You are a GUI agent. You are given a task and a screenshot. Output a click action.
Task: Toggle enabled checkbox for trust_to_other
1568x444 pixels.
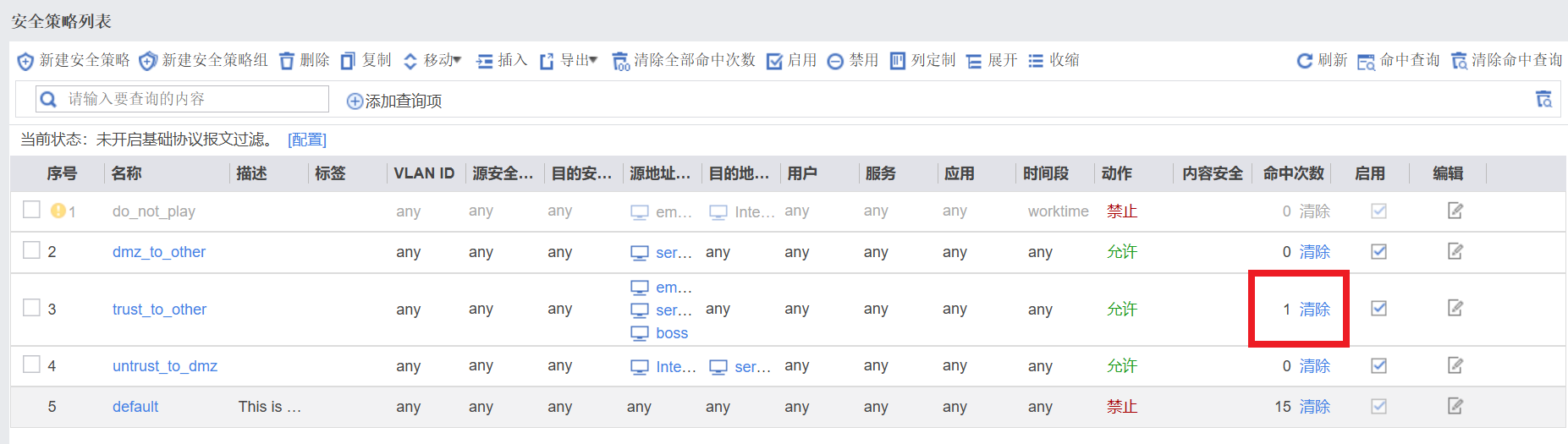point(1378,309)
